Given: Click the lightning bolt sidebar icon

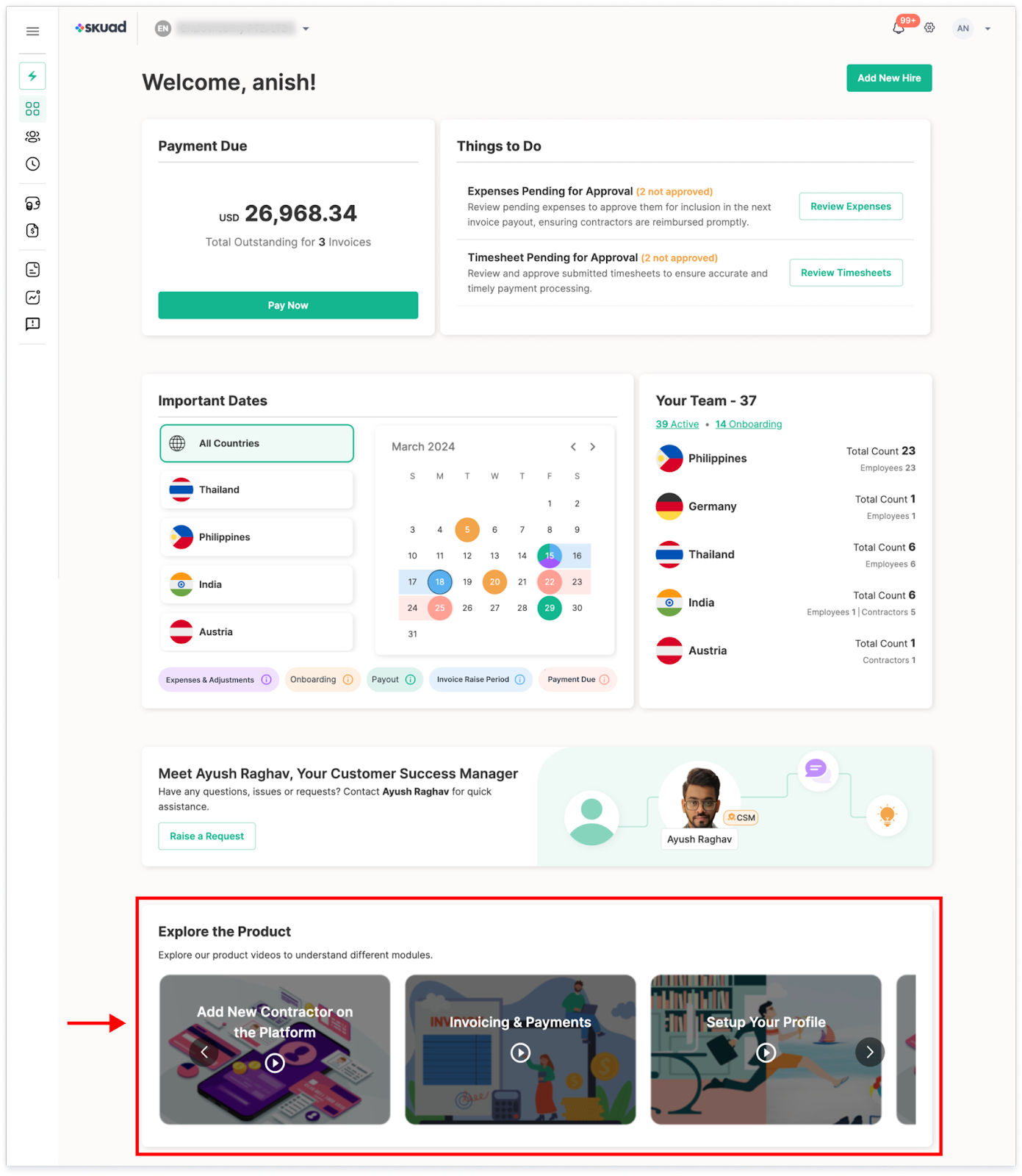Looking at the screenshot, I should 32,76.
